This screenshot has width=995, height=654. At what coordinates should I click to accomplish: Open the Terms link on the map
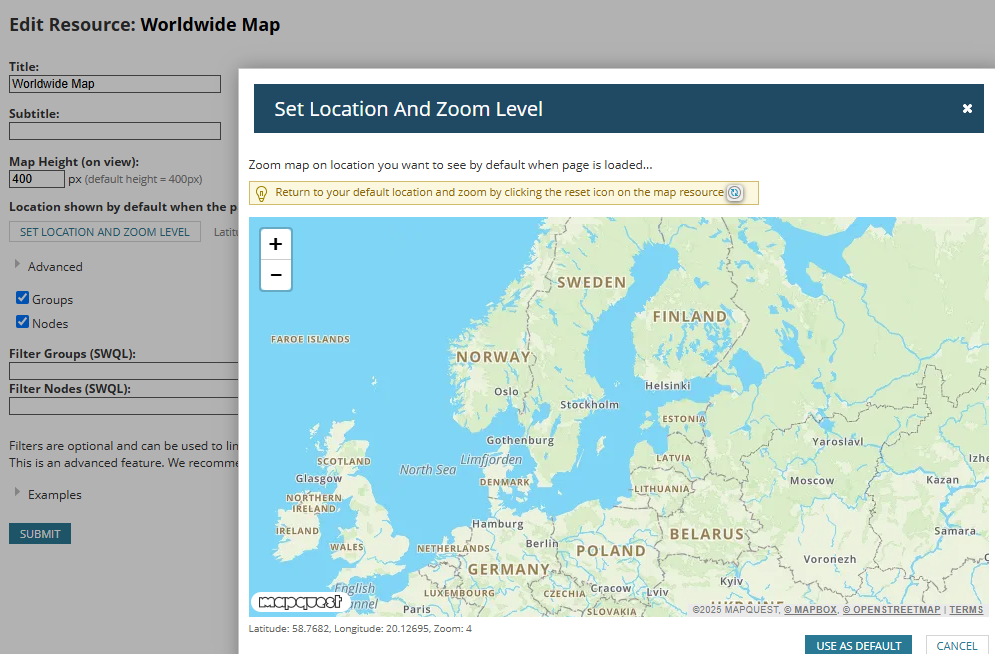(966, 610)
